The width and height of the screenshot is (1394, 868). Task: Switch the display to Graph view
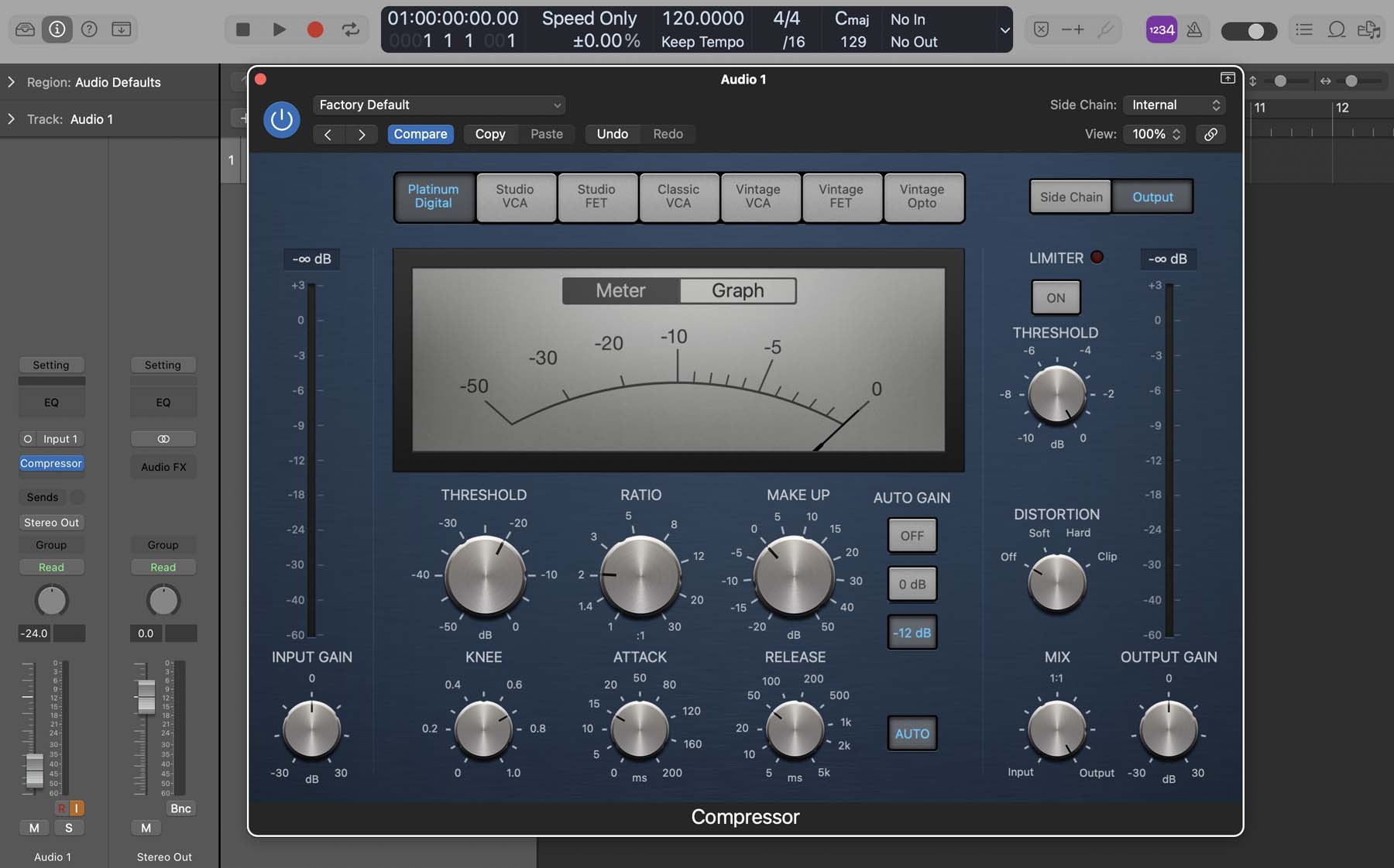coord(738,290)
